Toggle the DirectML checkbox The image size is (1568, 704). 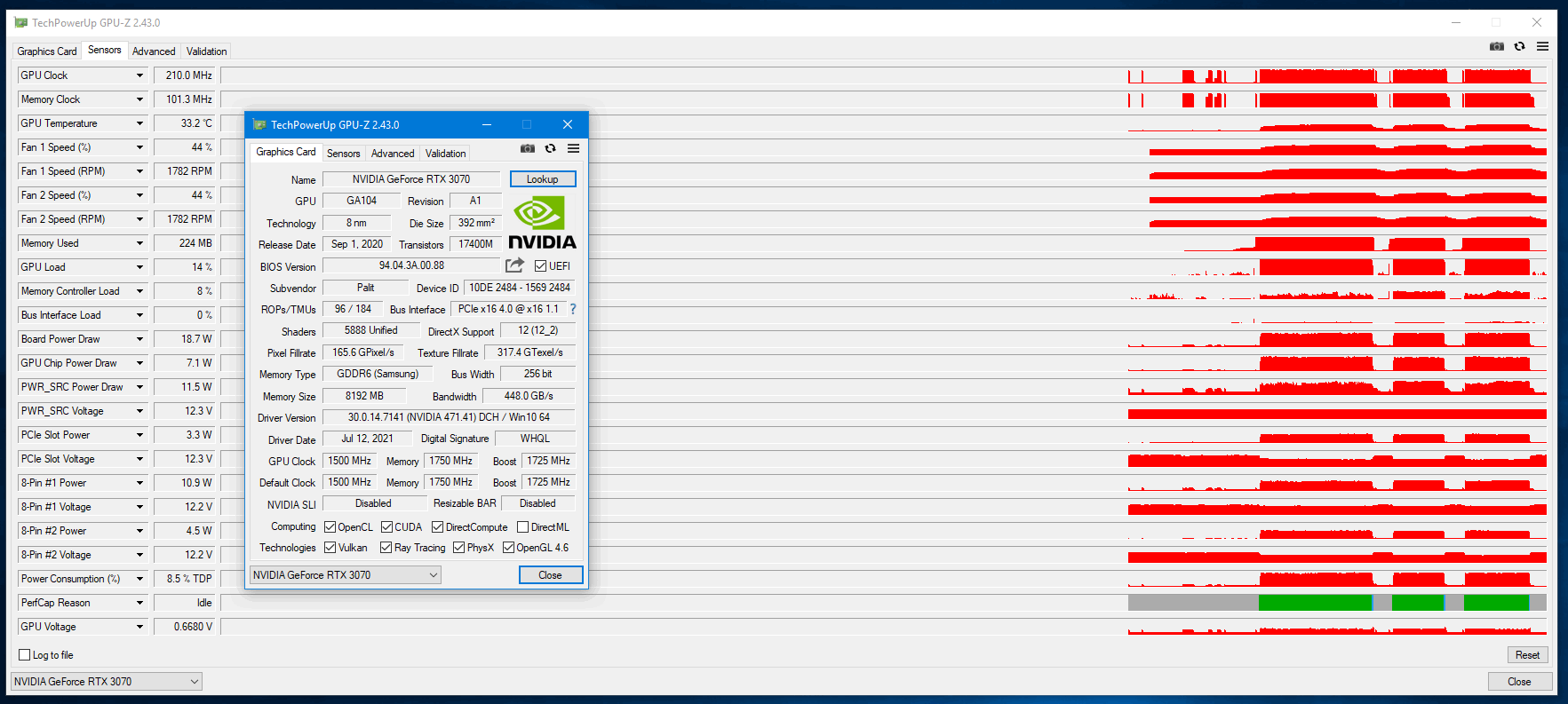pyautogui.click(x=522, y=526)
